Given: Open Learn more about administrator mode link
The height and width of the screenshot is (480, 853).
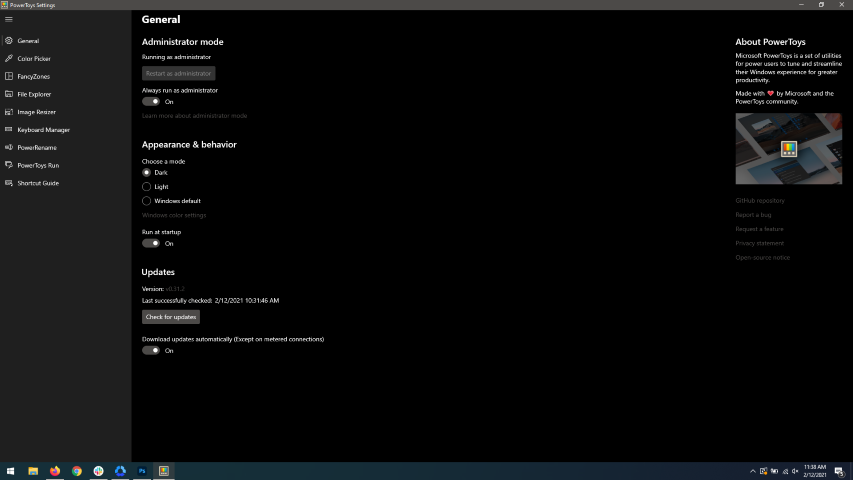Looking at the screenshot, I should click(195, 116).
